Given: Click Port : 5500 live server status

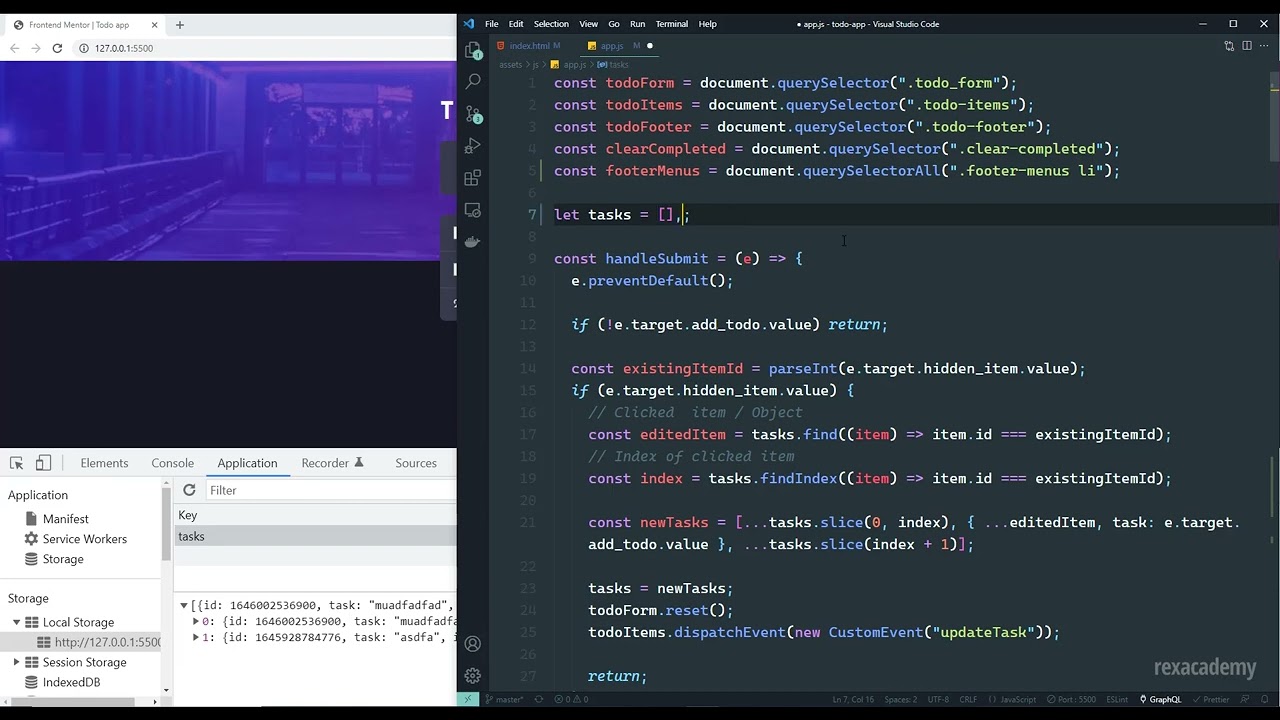Looking at the screenshot, I should (1071, 700).
